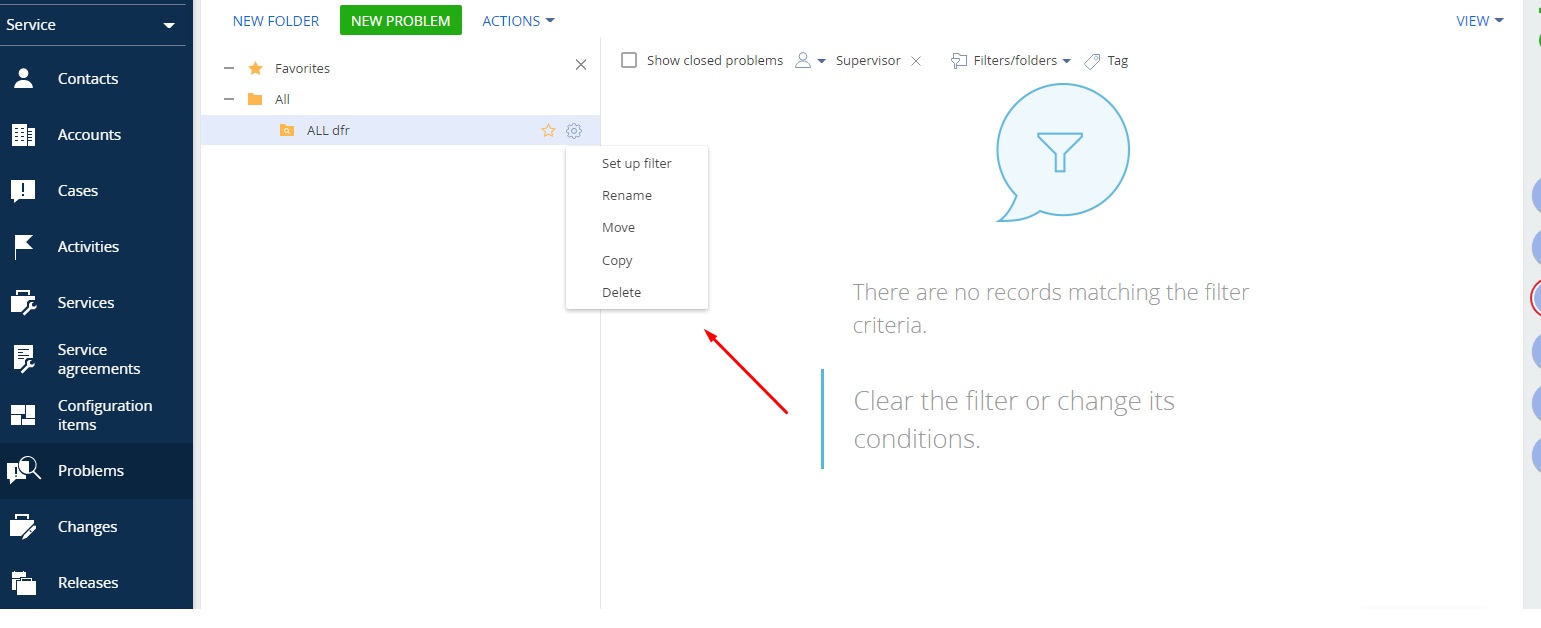Image resolution: width=1541 pixels, height=628 pixels.
Task: Add ALL dfr folder to favorites star
Action: [x=548, y=130]
